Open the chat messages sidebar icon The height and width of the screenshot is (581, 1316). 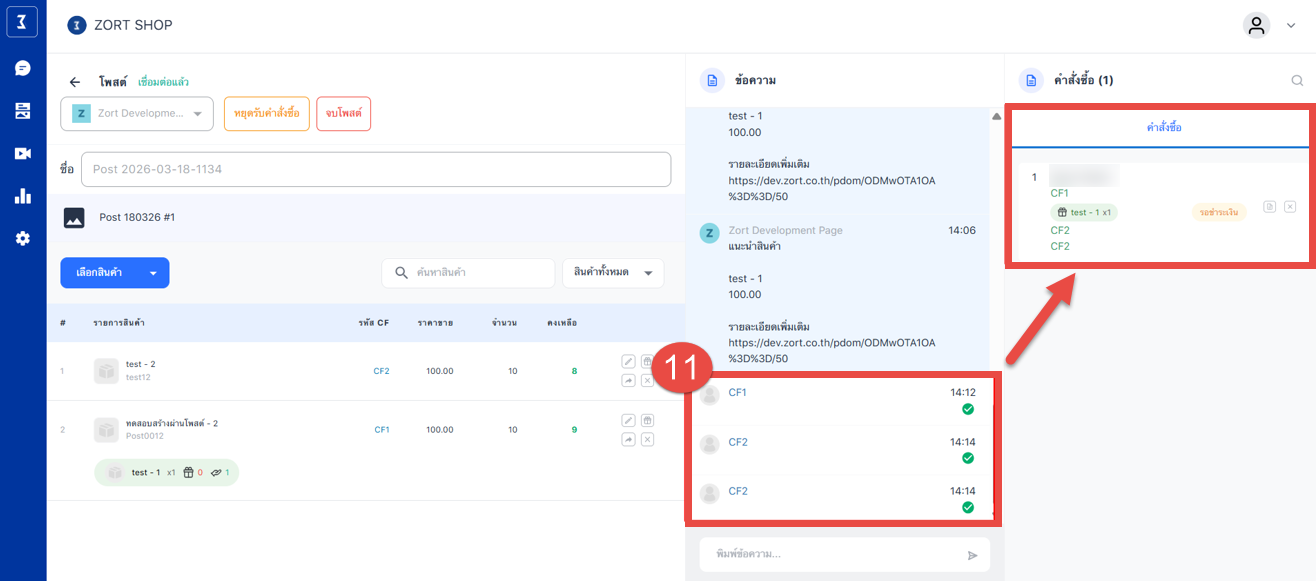click(22, 68)
